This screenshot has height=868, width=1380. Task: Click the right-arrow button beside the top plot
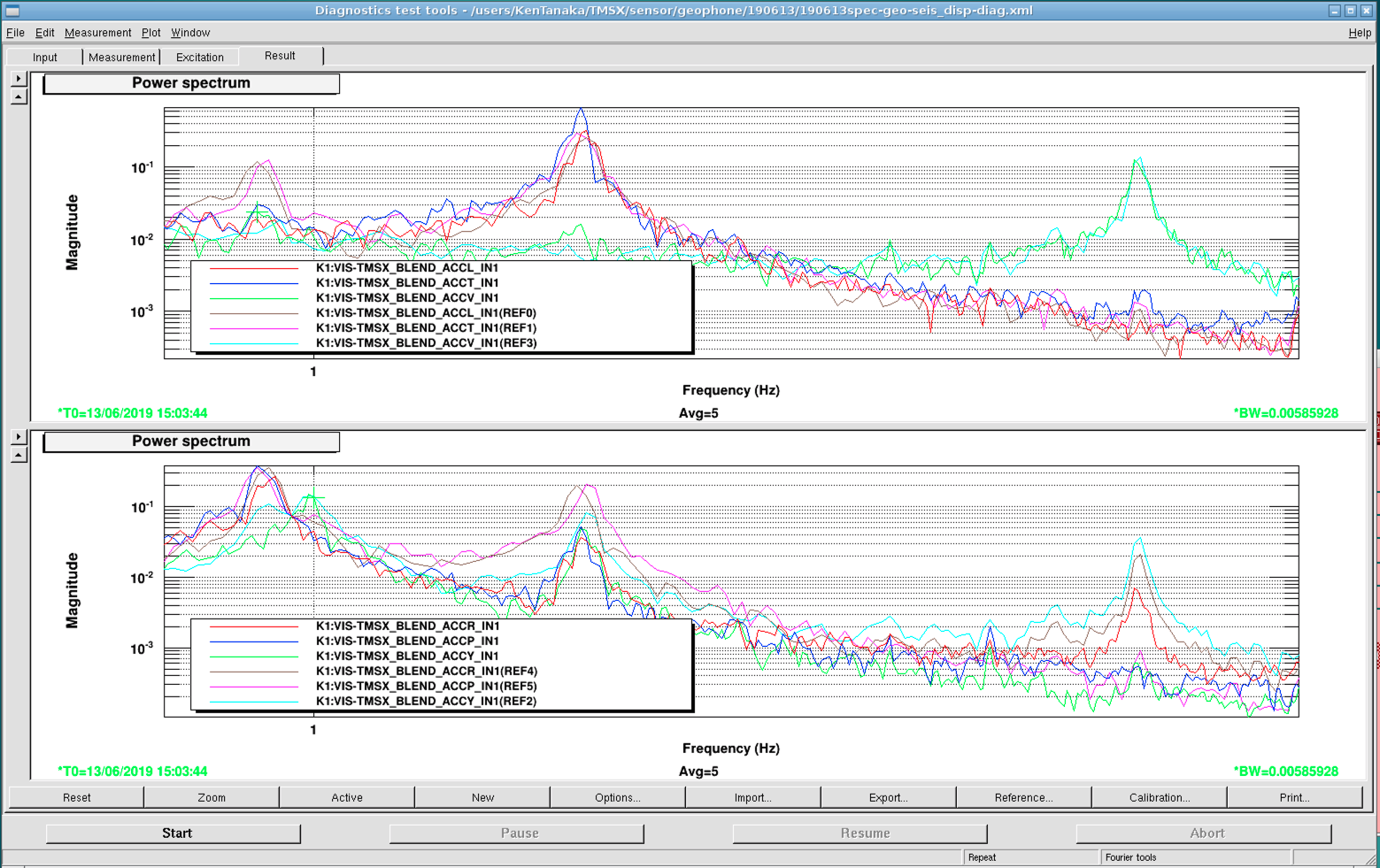19,79
